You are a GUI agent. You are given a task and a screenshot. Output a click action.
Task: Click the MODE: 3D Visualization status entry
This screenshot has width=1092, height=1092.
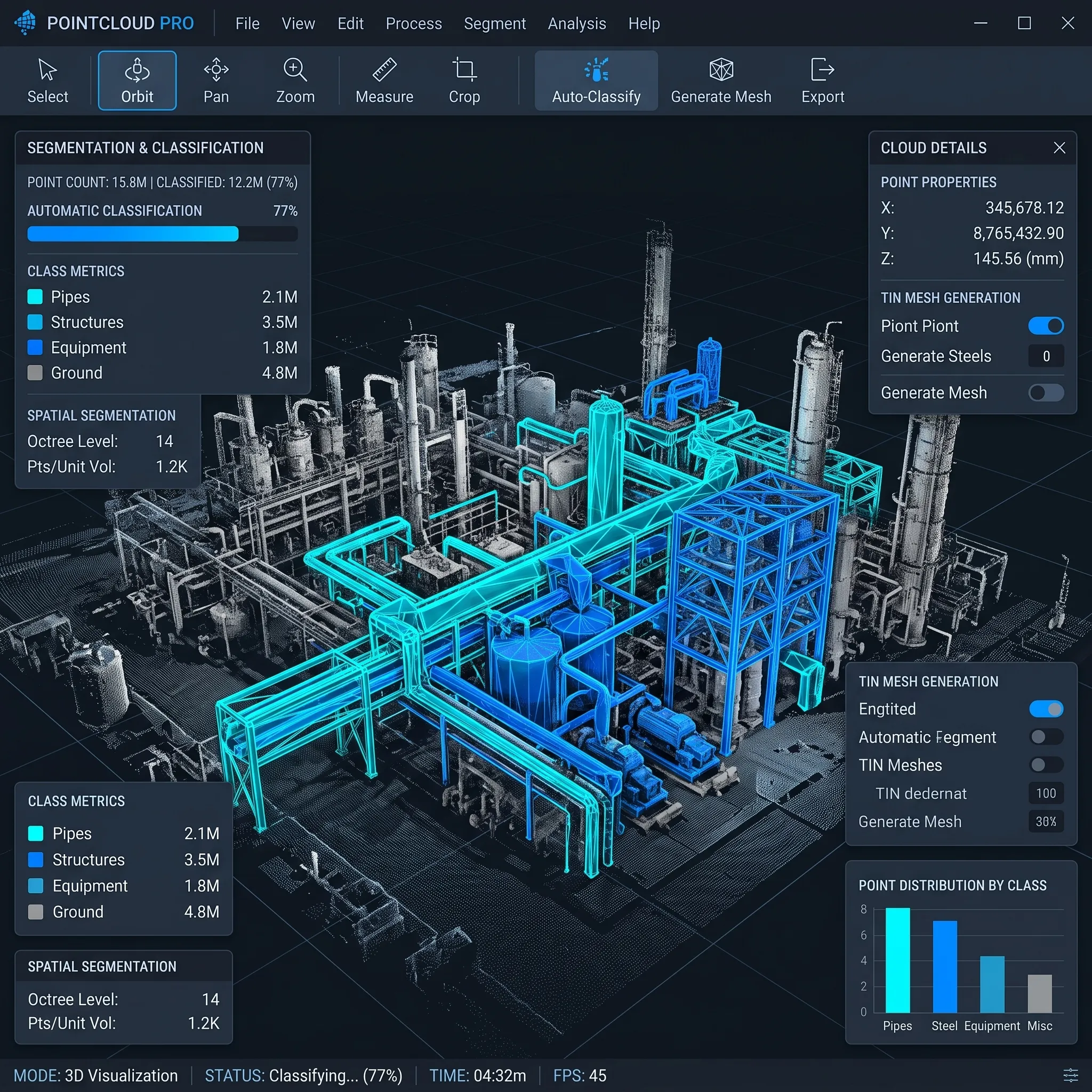[x=95, y=1075]
